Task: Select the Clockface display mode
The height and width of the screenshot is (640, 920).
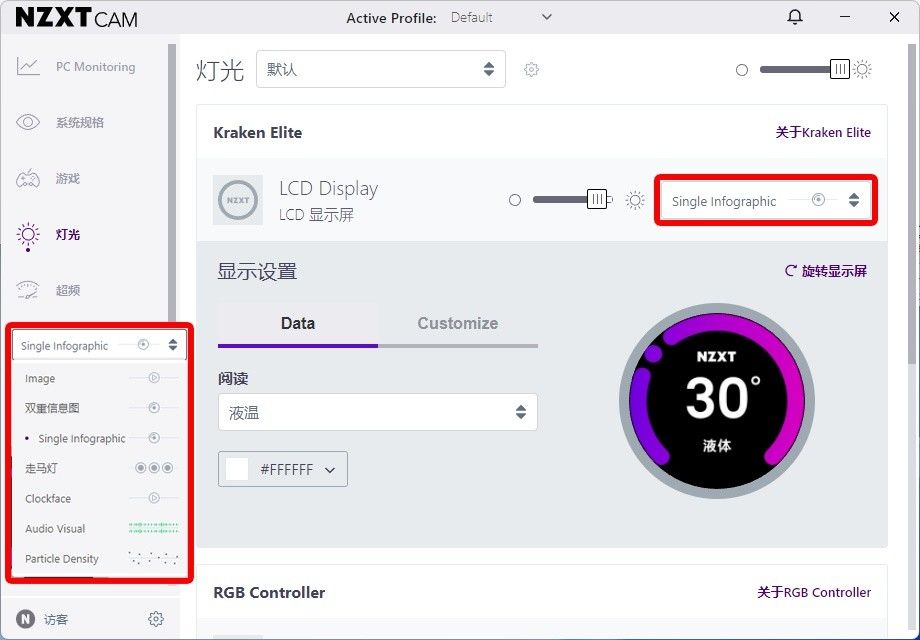Action: coord(99,499)
